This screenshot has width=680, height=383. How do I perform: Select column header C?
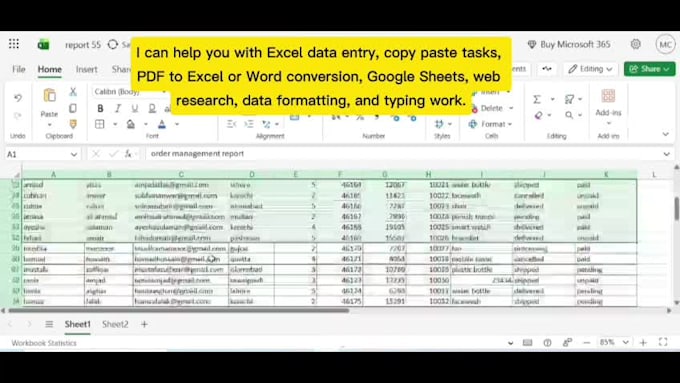tap(181, 174)
